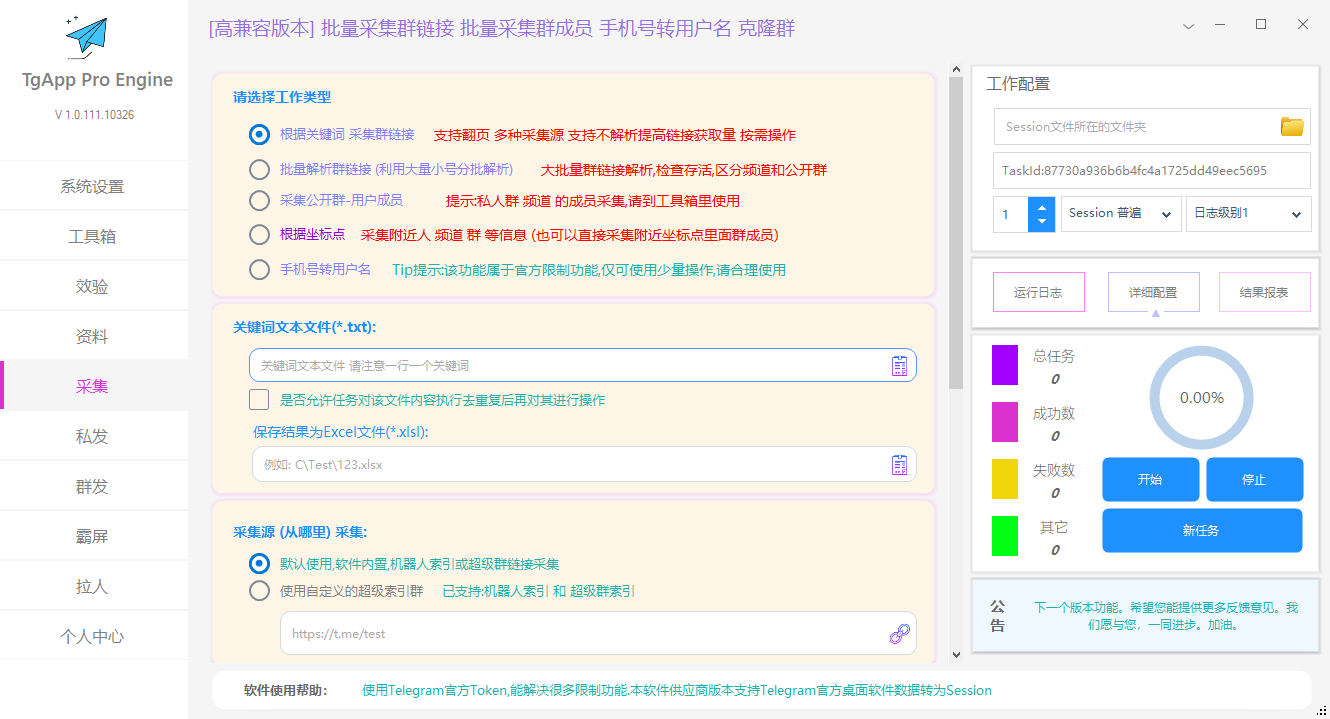This screenshot has width=1330, height=719.
Task: Expand the 日志级别1 dropdown
Action: 1248,214
